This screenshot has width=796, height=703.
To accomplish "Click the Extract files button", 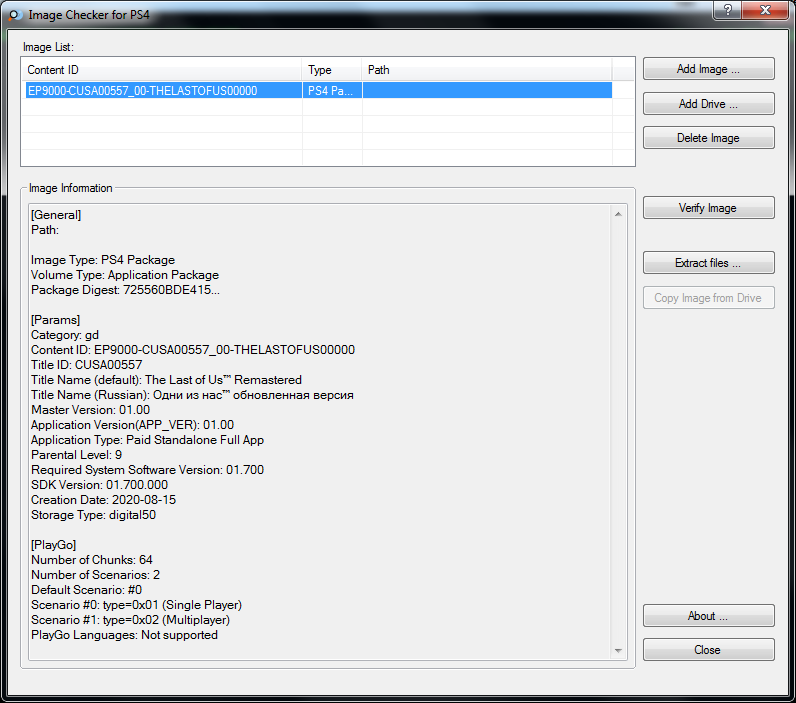I will (x=708, y=263).
